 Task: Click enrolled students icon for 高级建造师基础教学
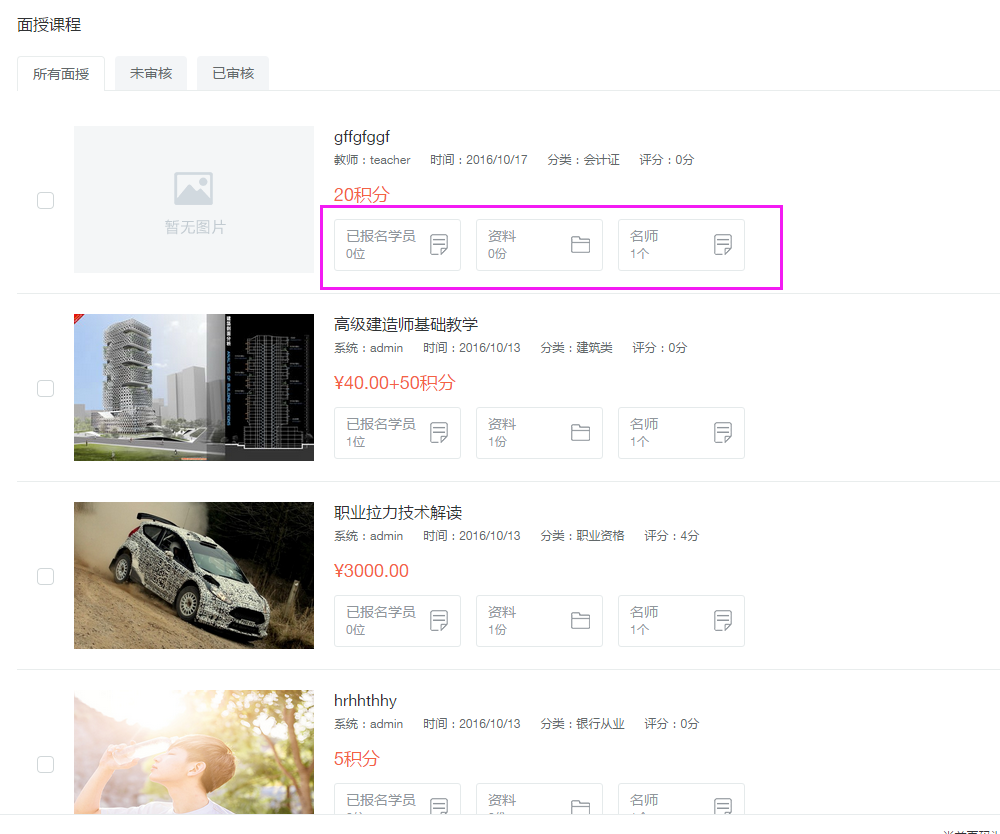439,433
